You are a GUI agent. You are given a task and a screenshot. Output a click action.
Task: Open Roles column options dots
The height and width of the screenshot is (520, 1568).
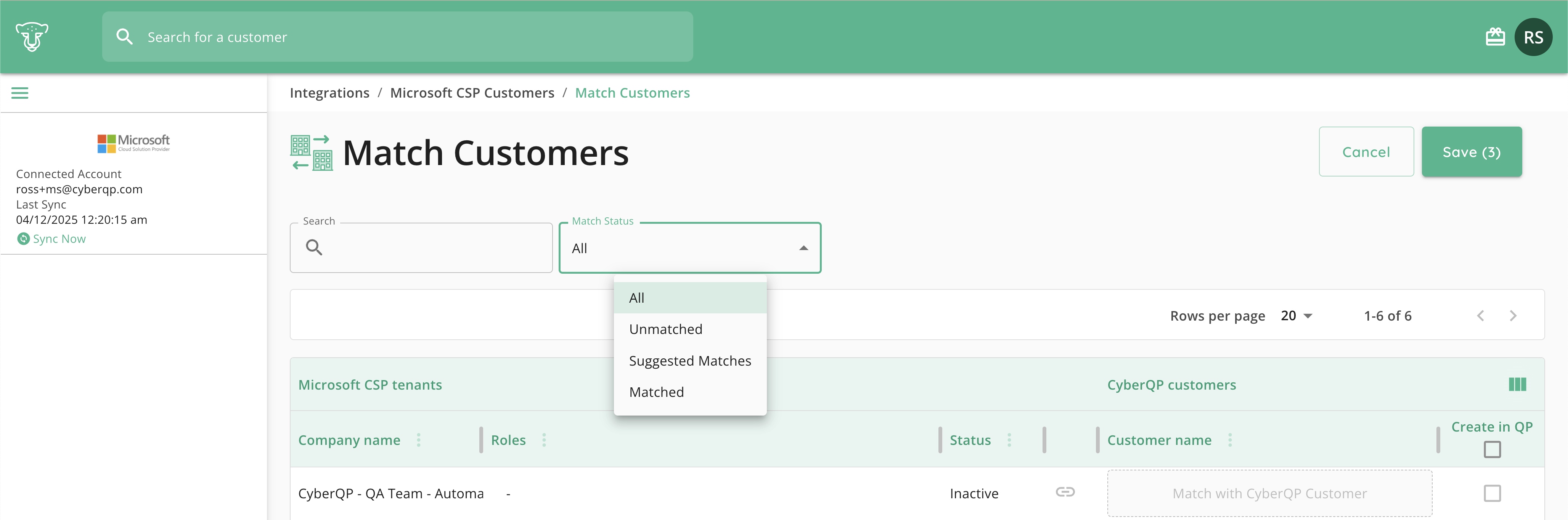click(544, 440)
